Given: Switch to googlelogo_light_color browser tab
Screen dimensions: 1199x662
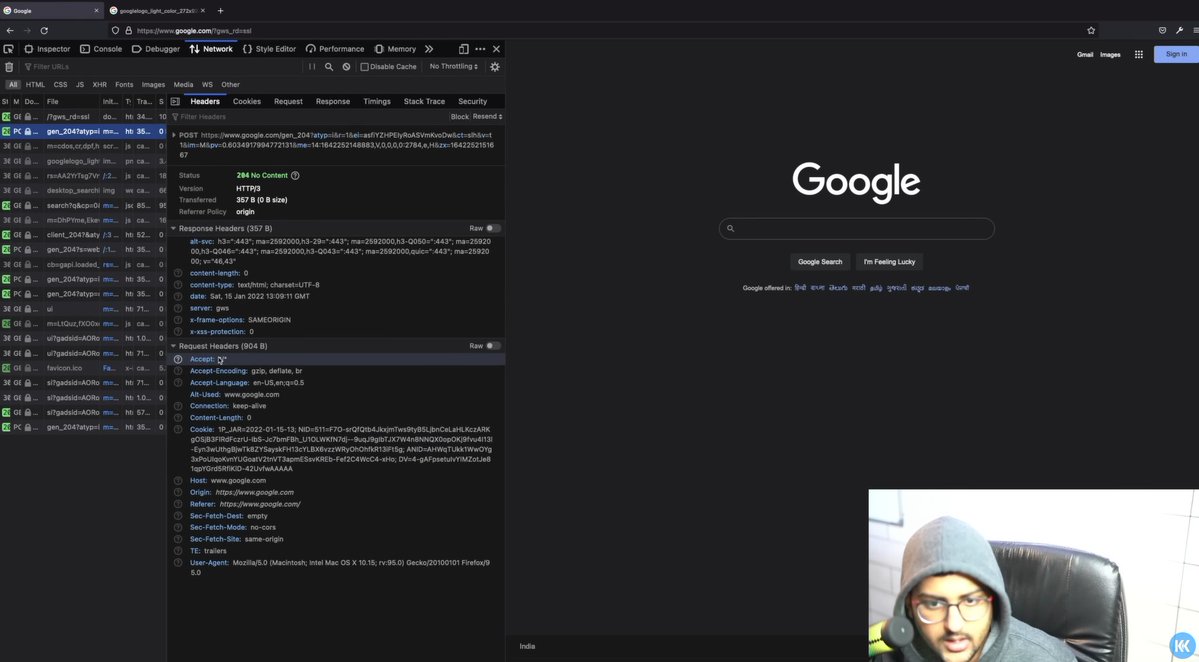Looking at the screenshot, I should coord(156,11).
